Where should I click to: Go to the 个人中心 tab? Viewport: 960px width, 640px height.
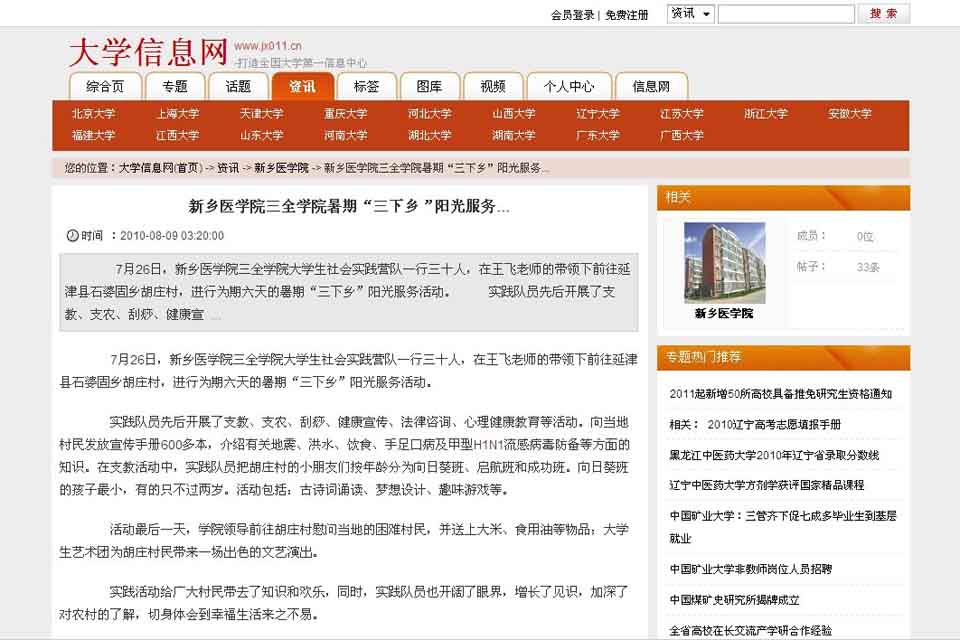click(x=568, y=87)
